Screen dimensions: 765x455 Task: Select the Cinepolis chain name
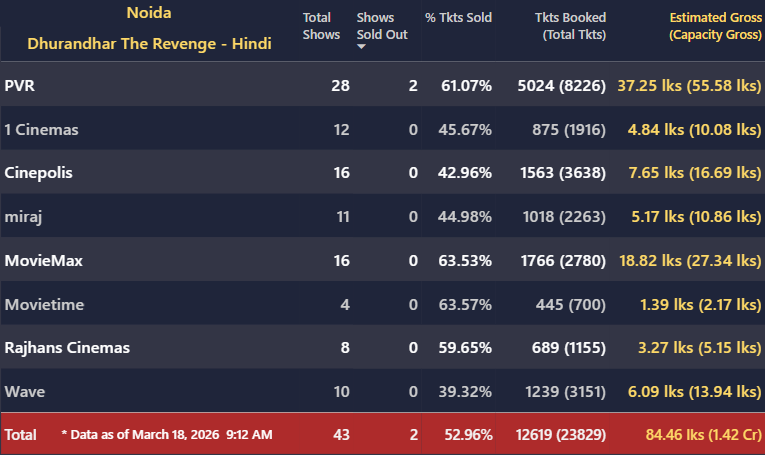(39, 173)
